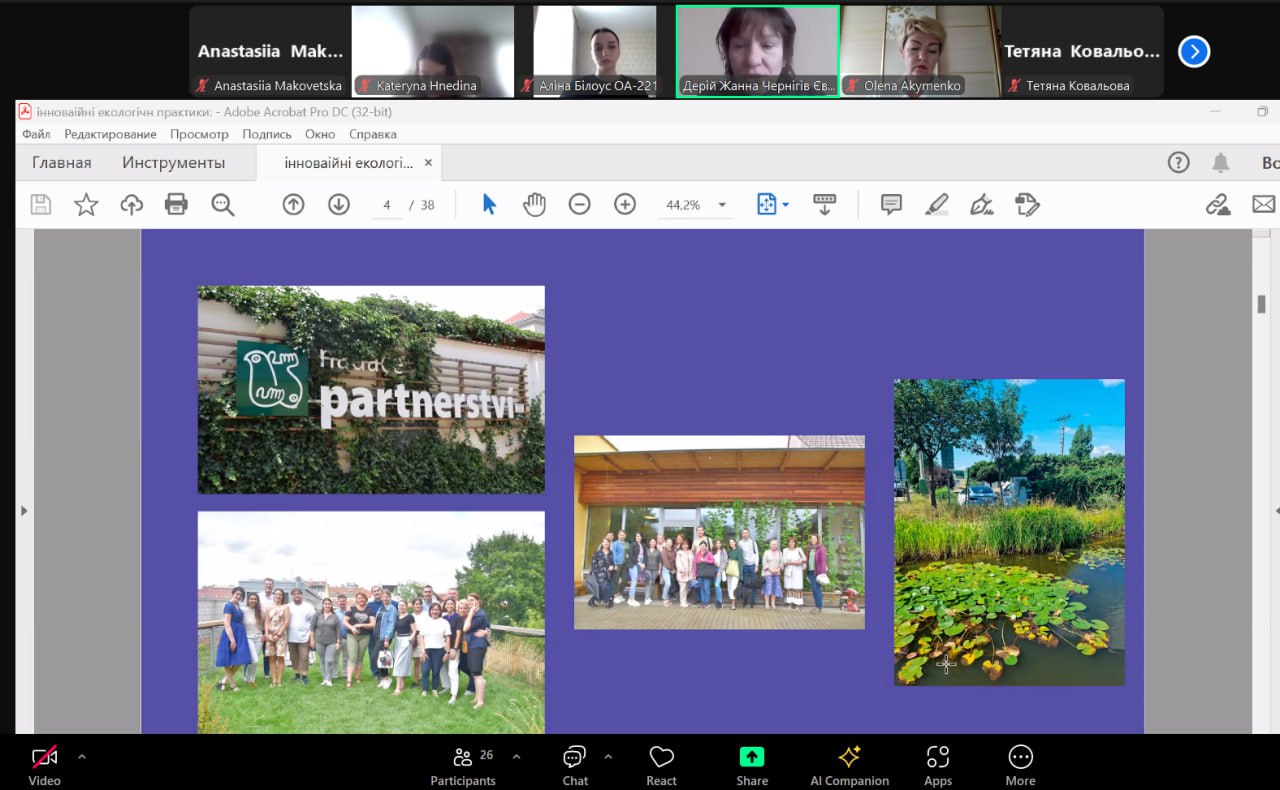Click the green Share button

[752, 766]
